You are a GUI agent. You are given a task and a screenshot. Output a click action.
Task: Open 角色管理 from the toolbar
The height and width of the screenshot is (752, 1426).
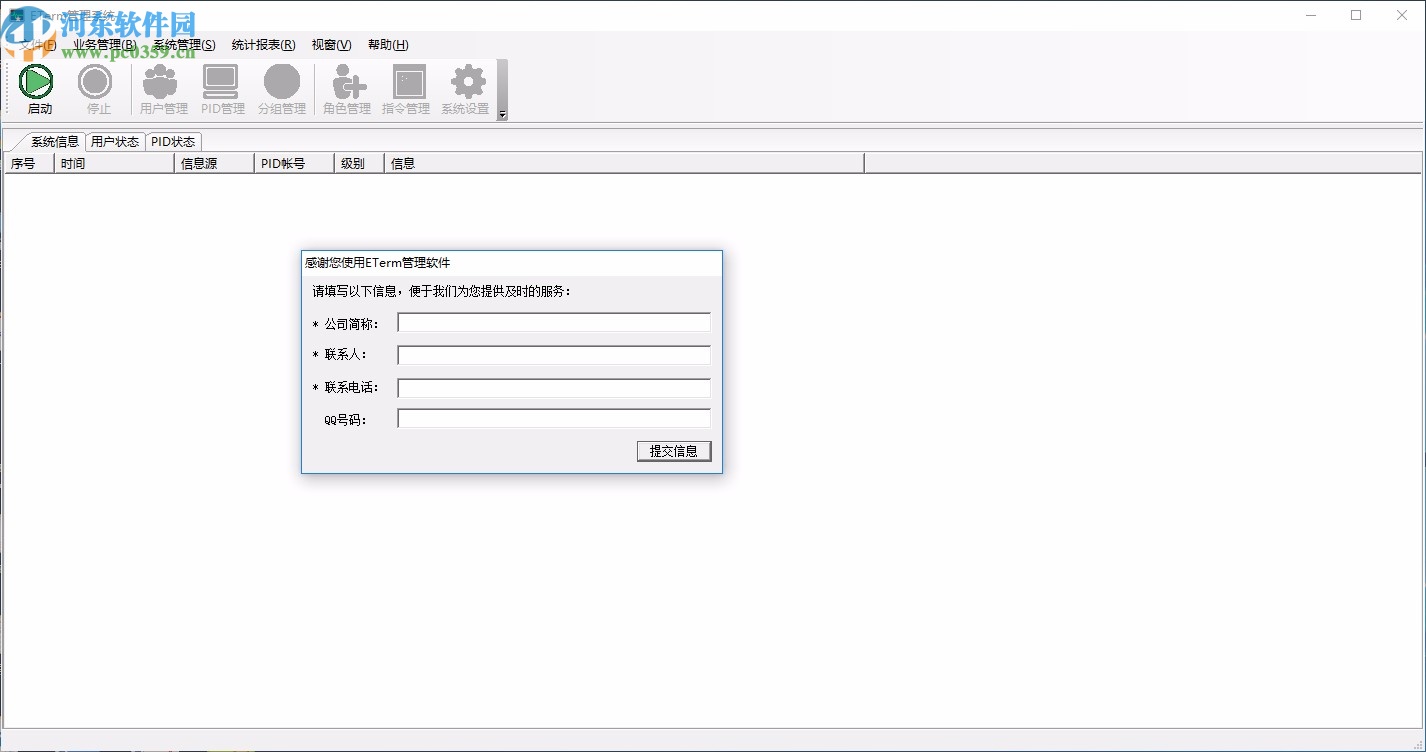tap(346, 89)
